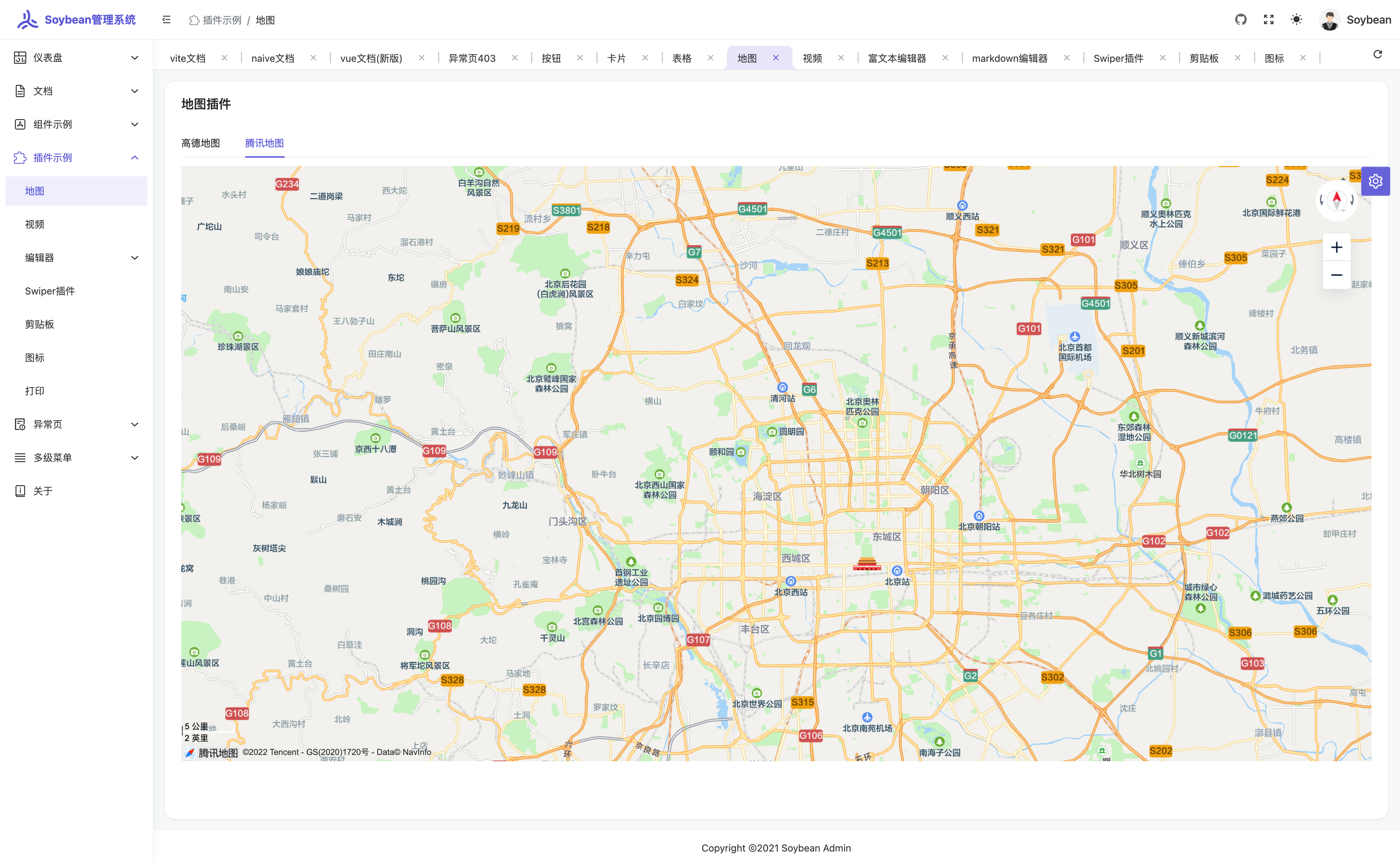Close the 剪贴板 tab
Image resolution: width=1400 pixels, height=864 pixels.
[1238, 58]
